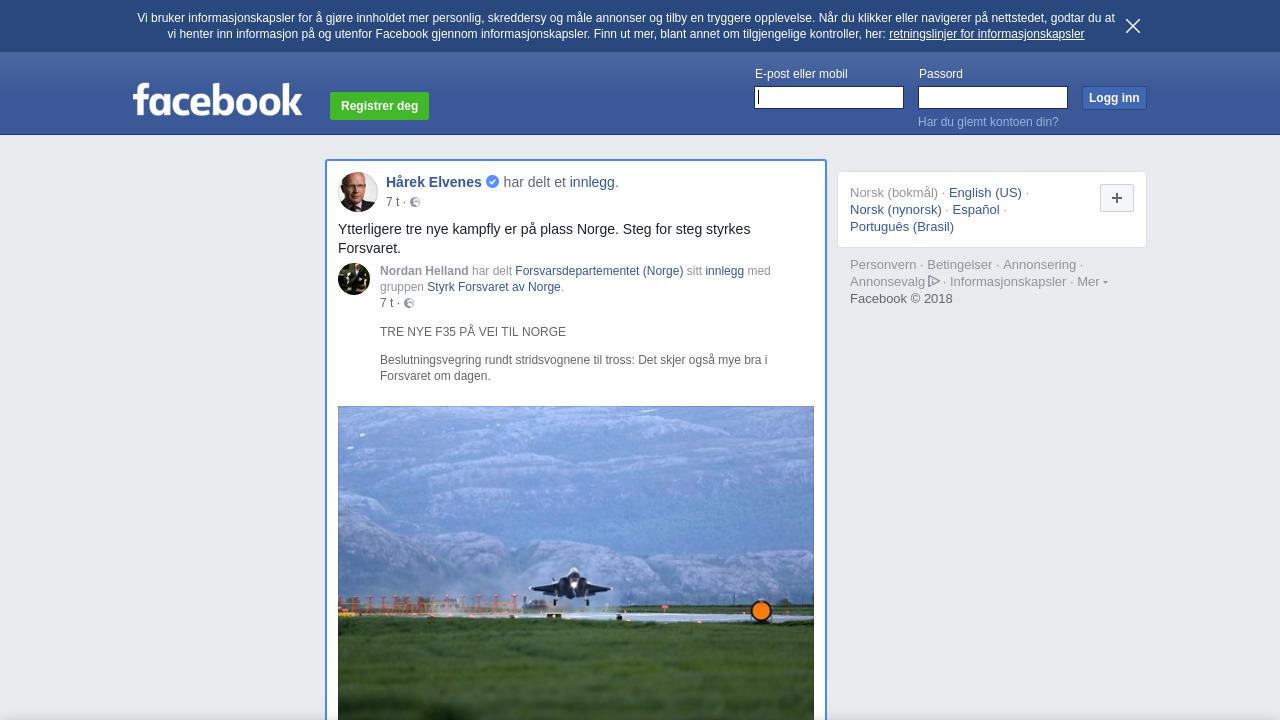Click the Logg inn button

[1114, 98]
